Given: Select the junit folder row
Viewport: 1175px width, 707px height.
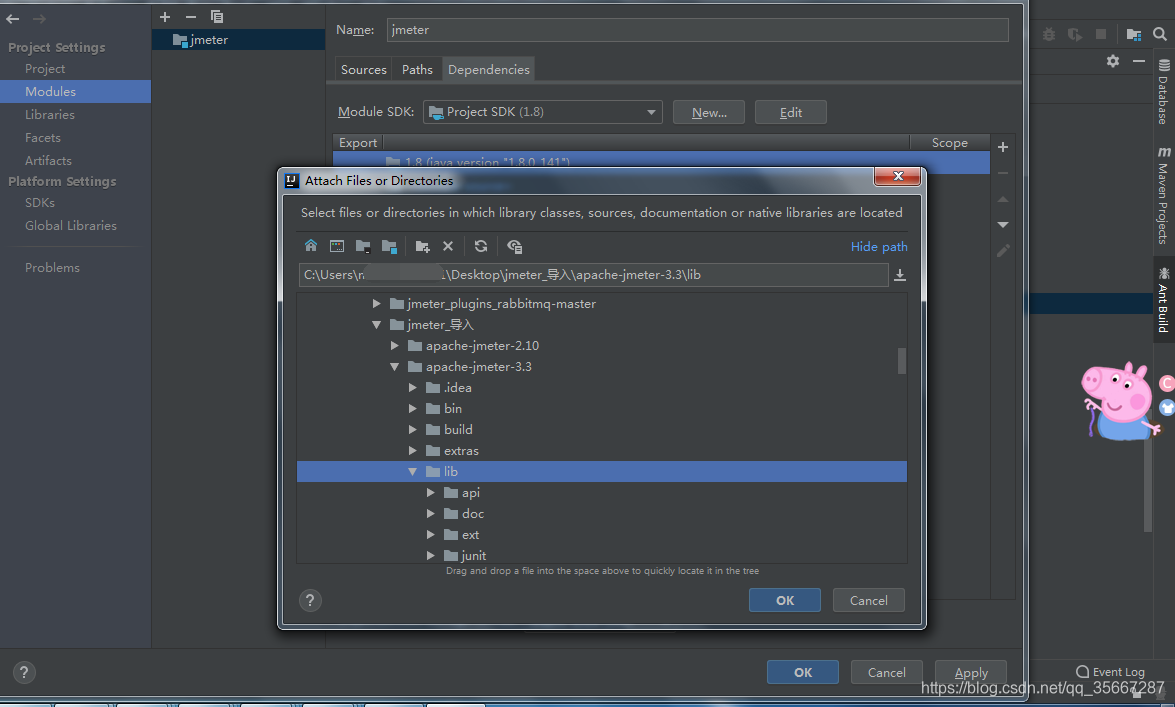Looking at the screenshot, I should (602, 556).
